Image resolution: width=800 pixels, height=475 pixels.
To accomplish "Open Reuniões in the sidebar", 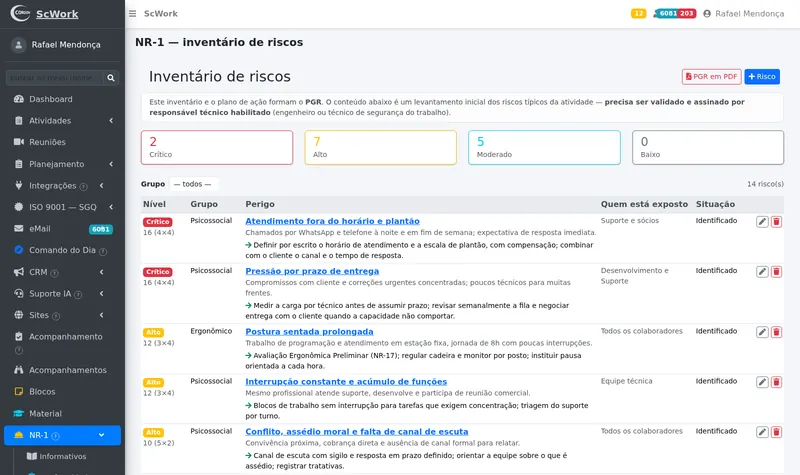I will [x=62, y=142].
